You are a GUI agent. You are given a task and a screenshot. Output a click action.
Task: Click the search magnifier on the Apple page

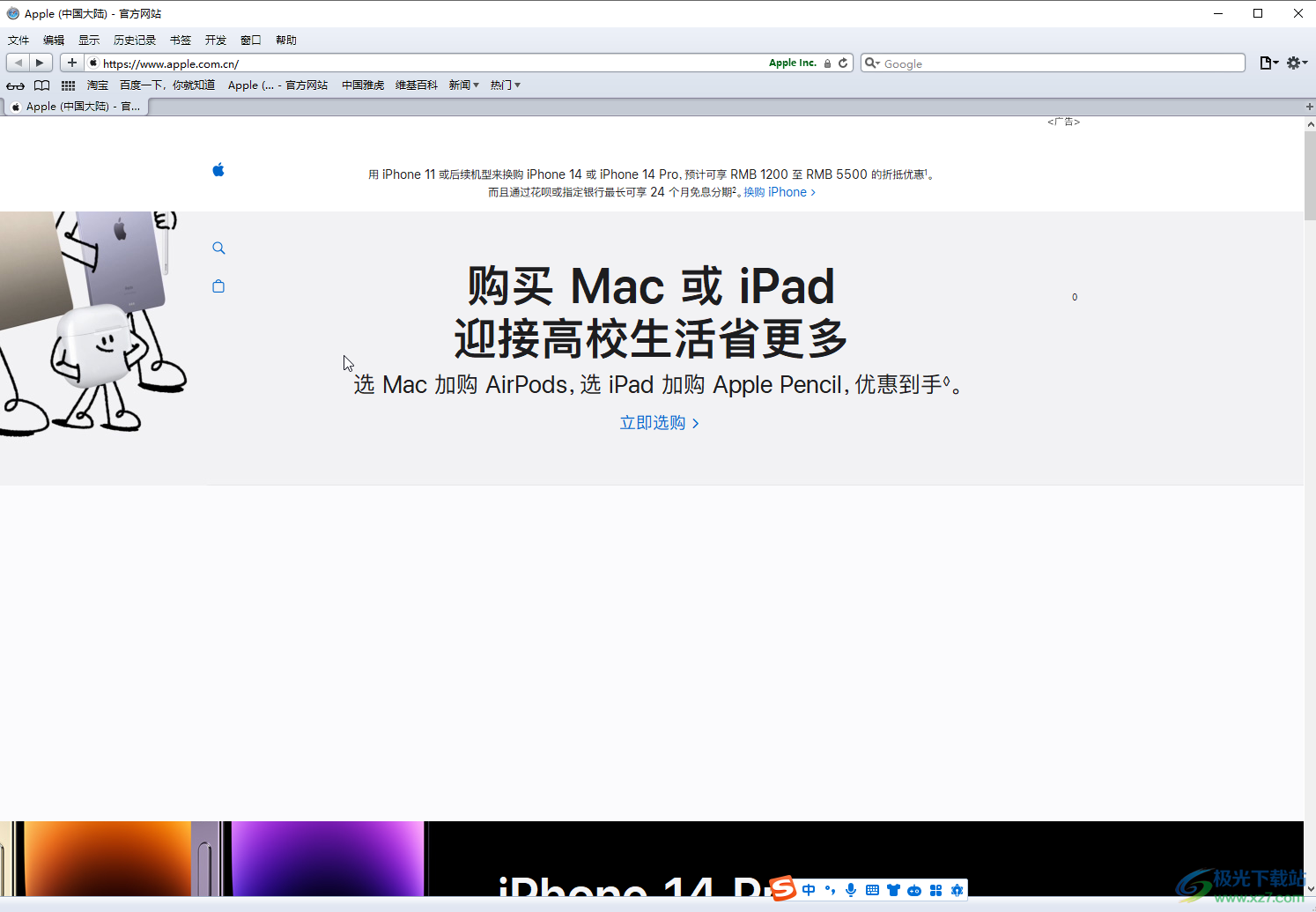tap(218, 248)
